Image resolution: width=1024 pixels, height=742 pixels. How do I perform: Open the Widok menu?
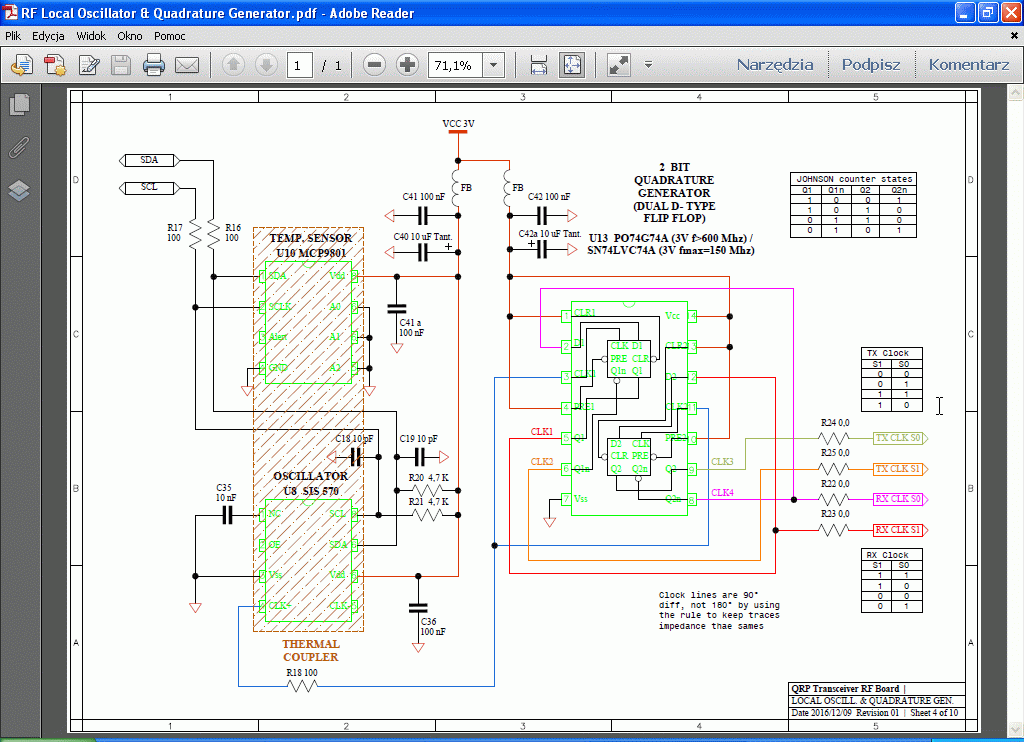coord(91,36)
